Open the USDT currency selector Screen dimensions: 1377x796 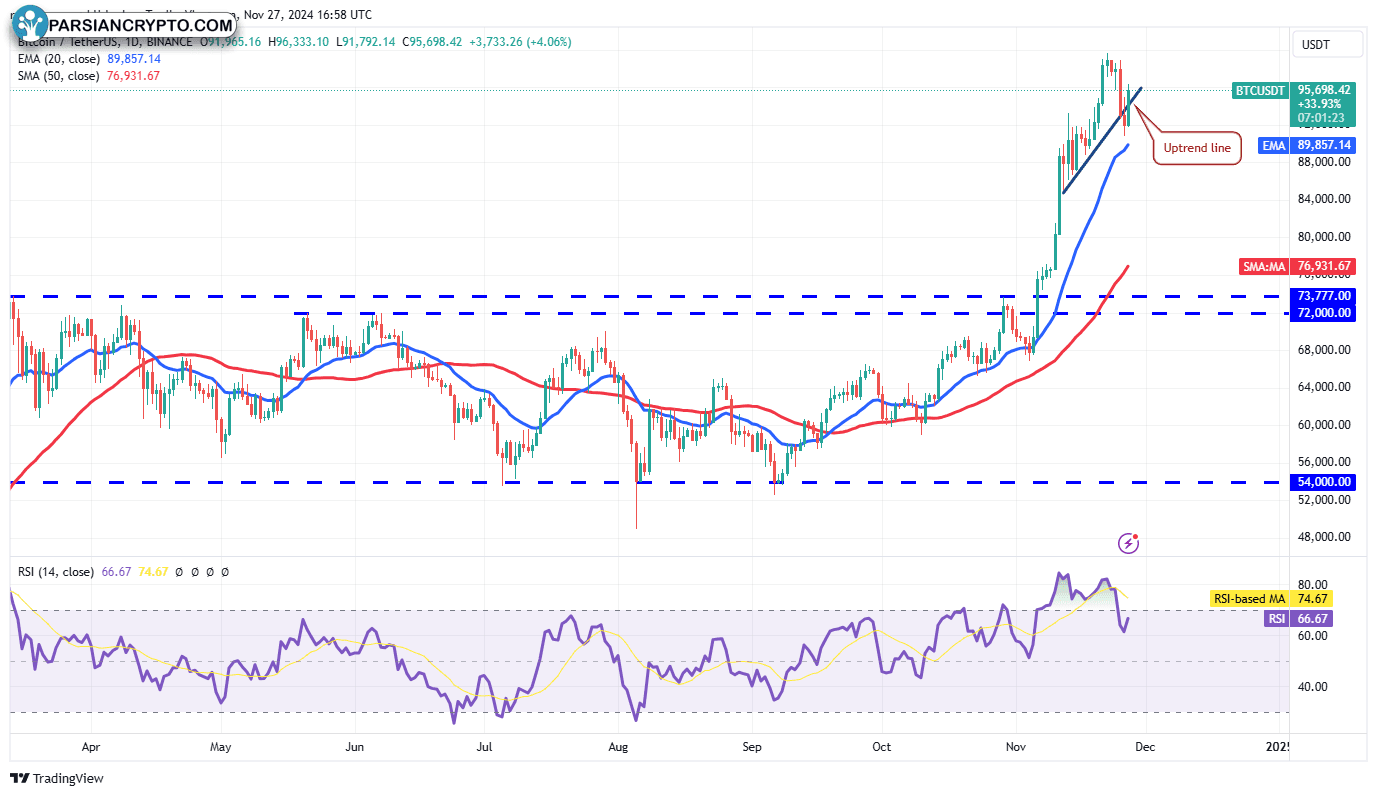click(x=1328, y=45)
